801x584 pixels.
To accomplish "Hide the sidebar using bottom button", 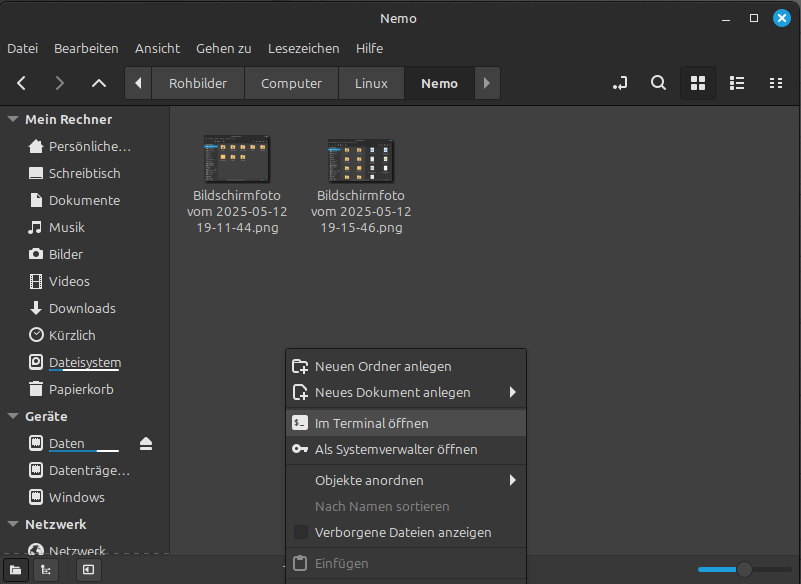I will pyautogui.click(x=88, y=569).
